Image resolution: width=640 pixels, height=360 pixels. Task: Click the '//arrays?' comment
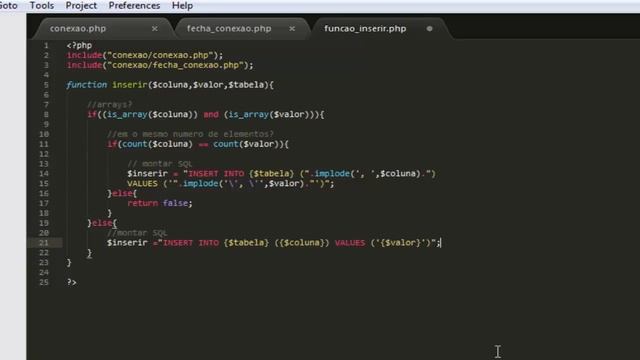coord(109,104)
